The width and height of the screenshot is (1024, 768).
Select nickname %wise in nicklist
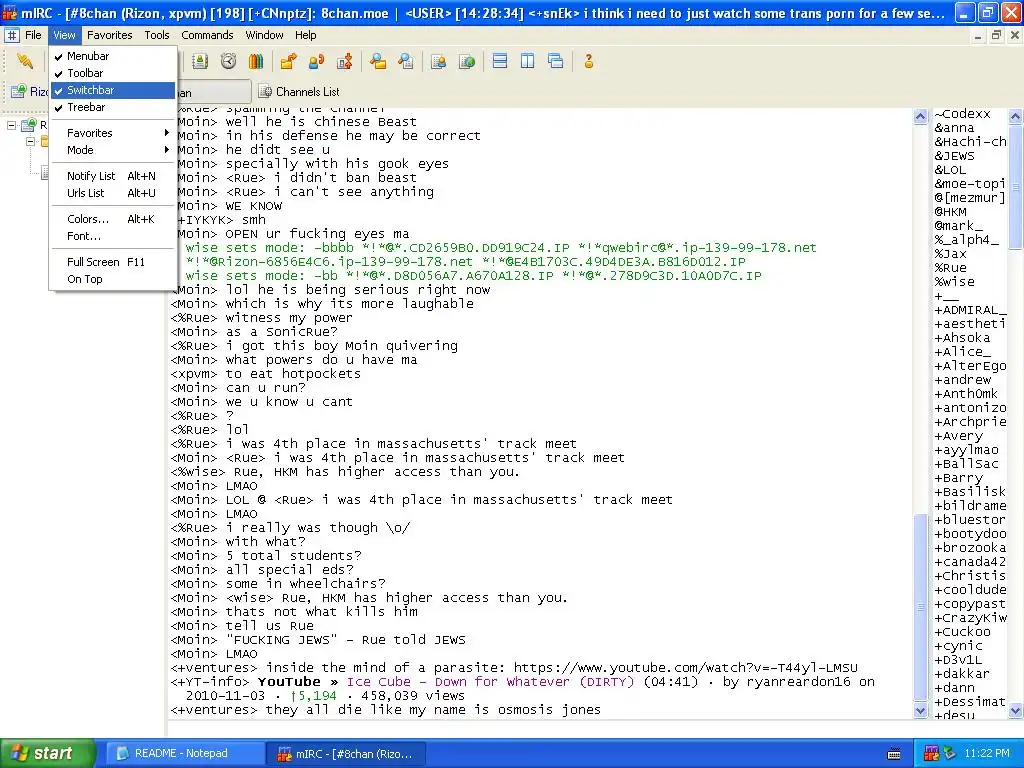(x=954, y=281)
